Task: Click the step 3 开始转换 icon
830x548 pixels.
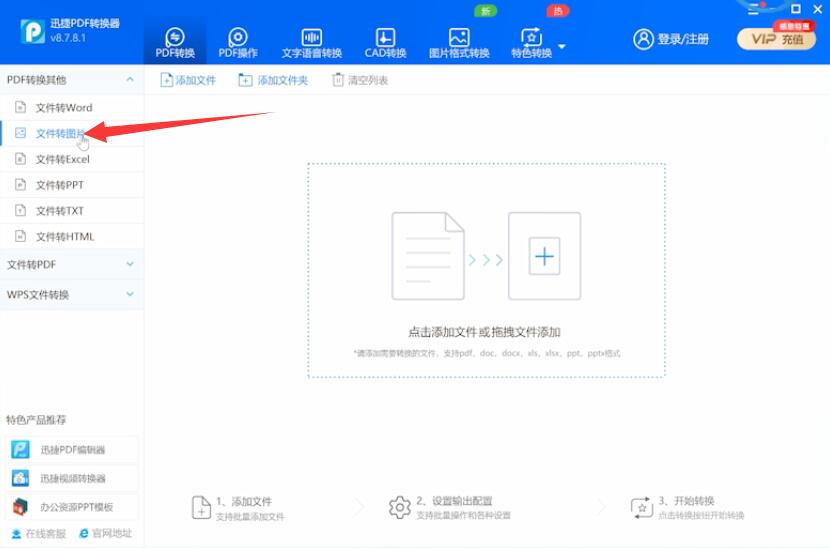Action: [x=642, y=507]
